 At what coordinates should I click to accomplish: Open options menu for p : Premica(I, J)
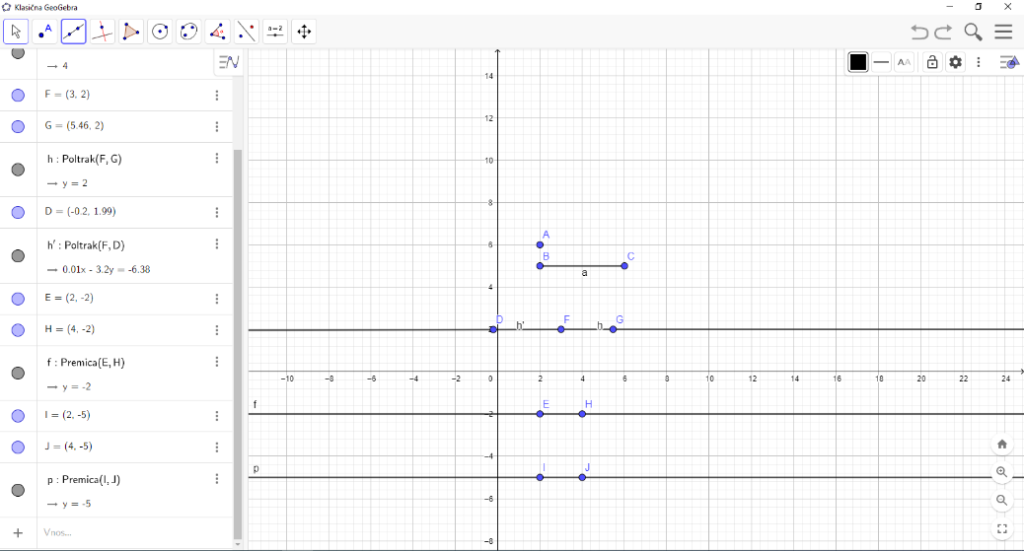217,479
